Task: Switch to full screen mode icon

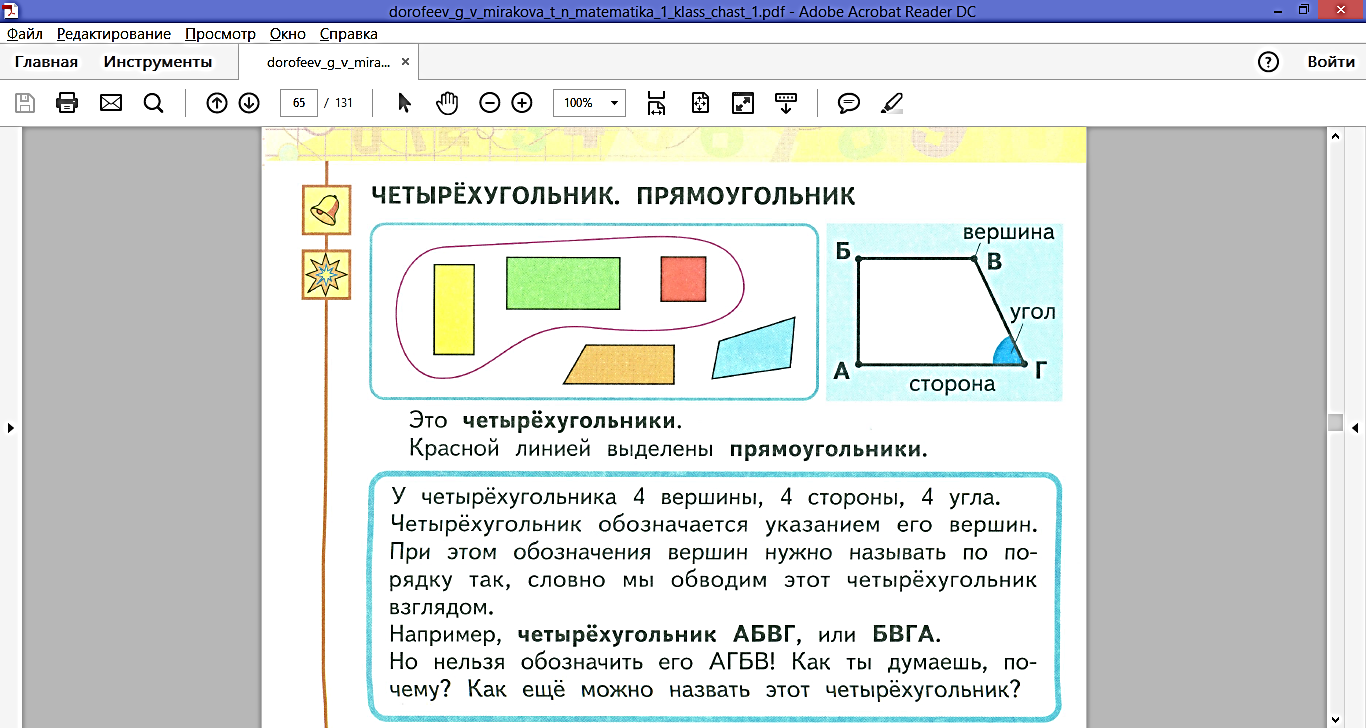Action: coord(743,102)
